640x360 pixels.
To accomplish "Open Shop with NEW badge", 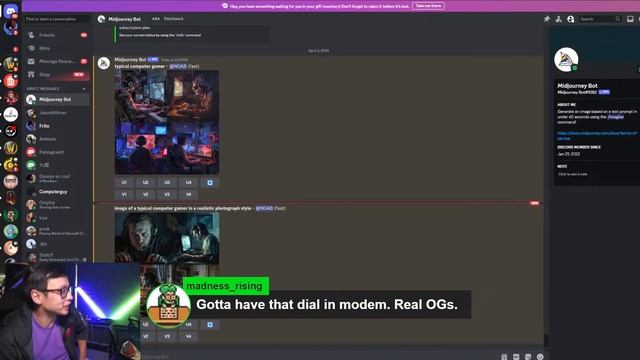I will pyautogui.click(x=56, y=74).
